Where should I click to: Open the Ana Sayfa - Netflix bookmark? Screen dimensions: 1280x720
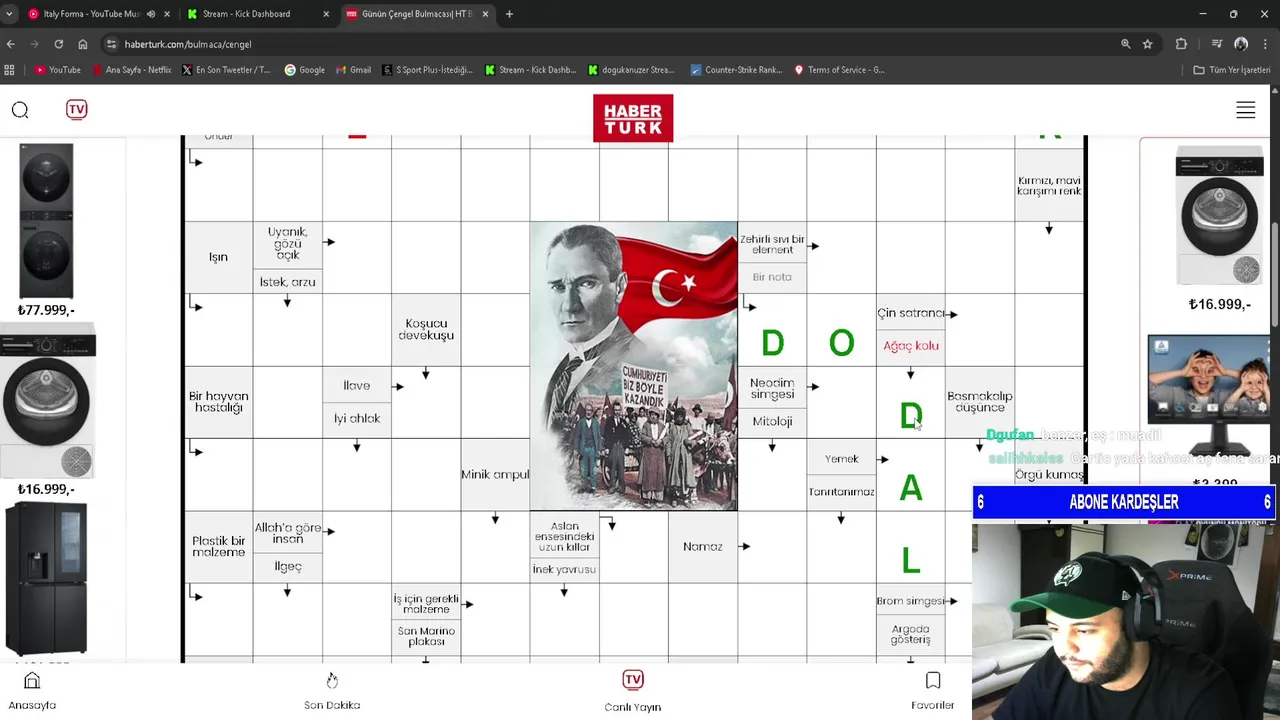(x=131, y=70)
